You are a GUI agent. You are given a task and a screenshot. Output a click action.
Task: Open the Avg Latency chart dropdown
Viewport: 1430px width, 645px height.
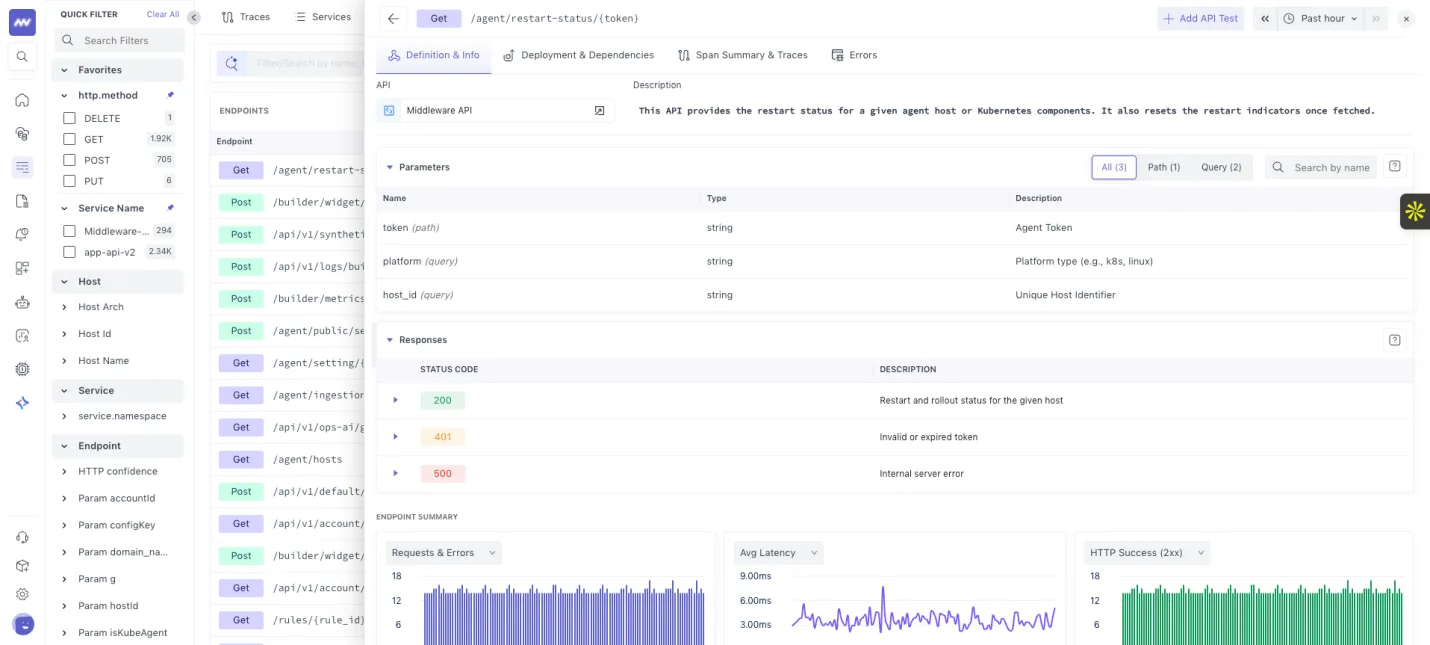point(779,553)
